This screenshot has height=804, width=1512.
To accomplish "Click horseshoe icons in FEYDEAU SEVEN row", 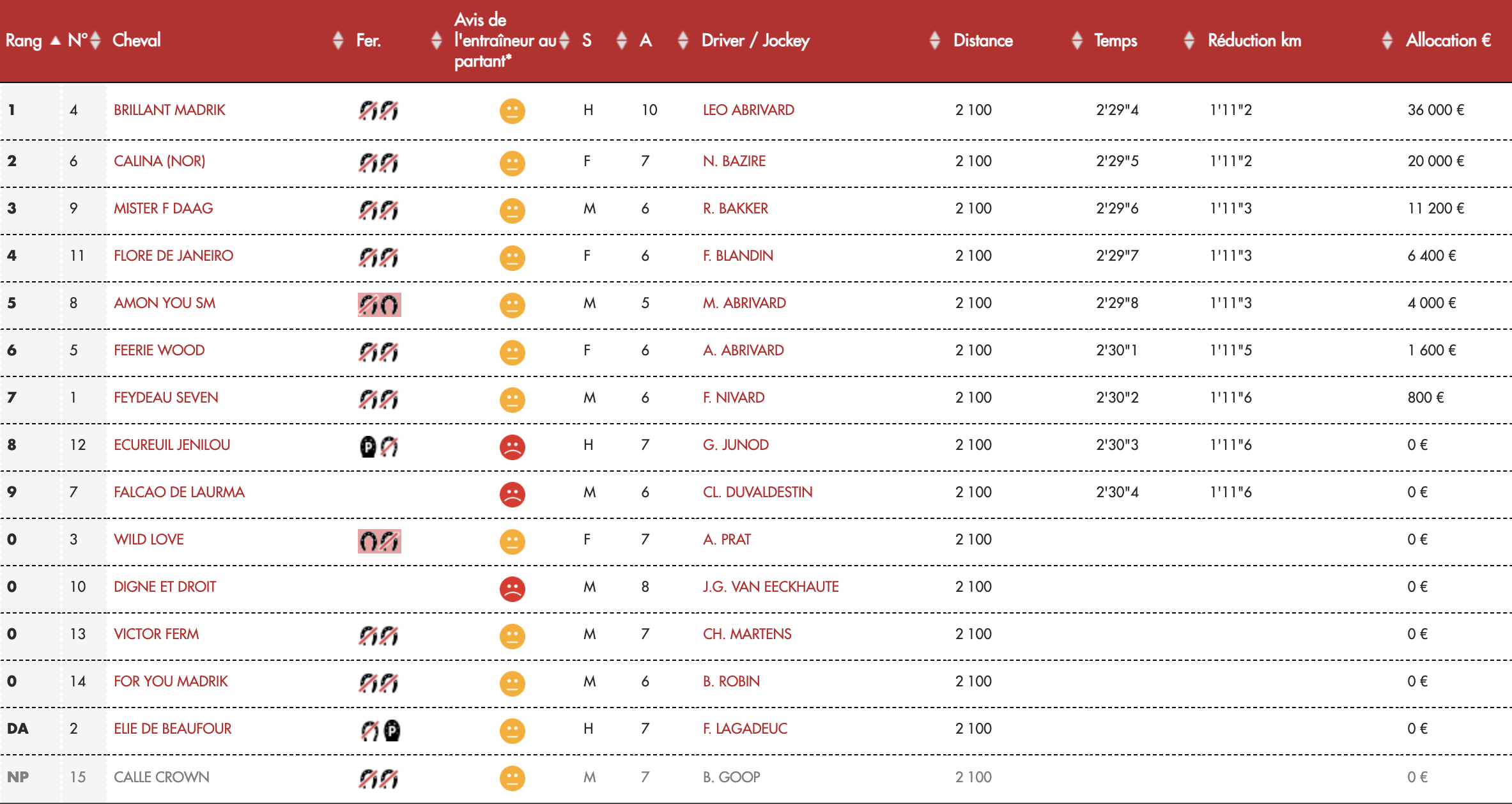I will pos(378,399).
